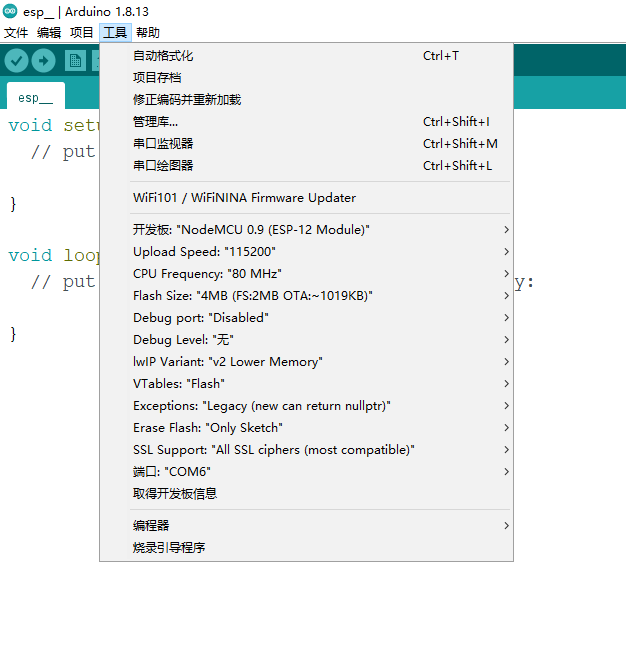Open 串口绘图器 serial plotter
Screen dimensions: 626x653
pos(306,166)
